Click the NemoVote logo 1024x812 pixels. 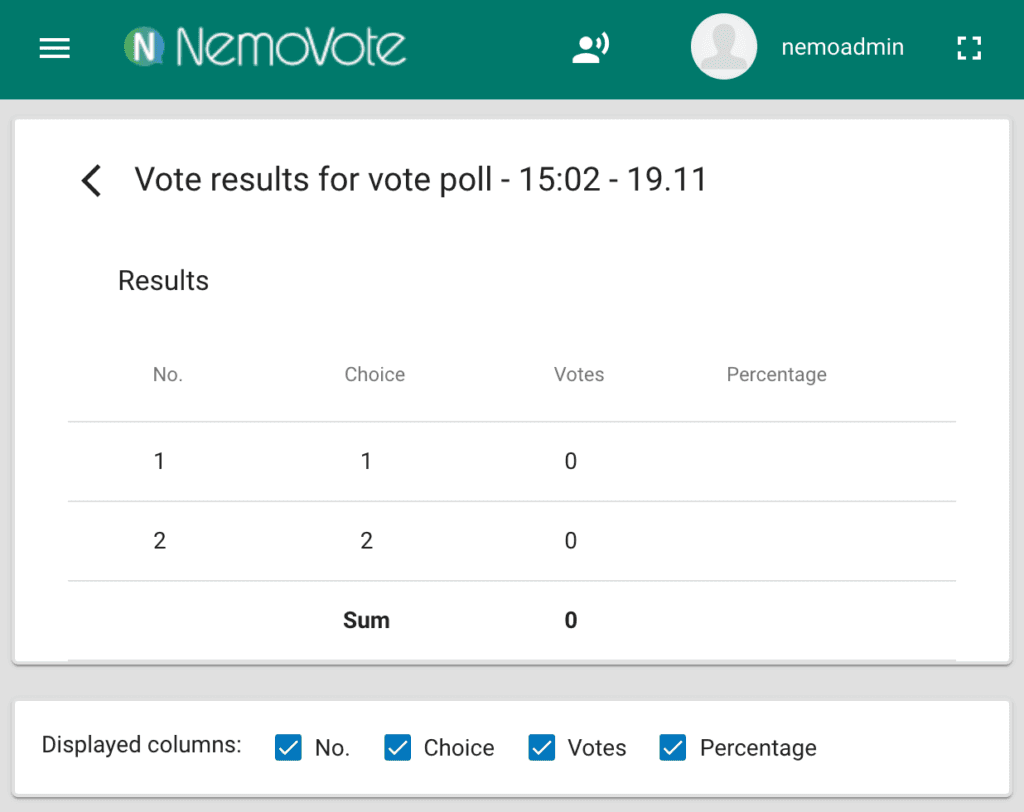[265, 45]
